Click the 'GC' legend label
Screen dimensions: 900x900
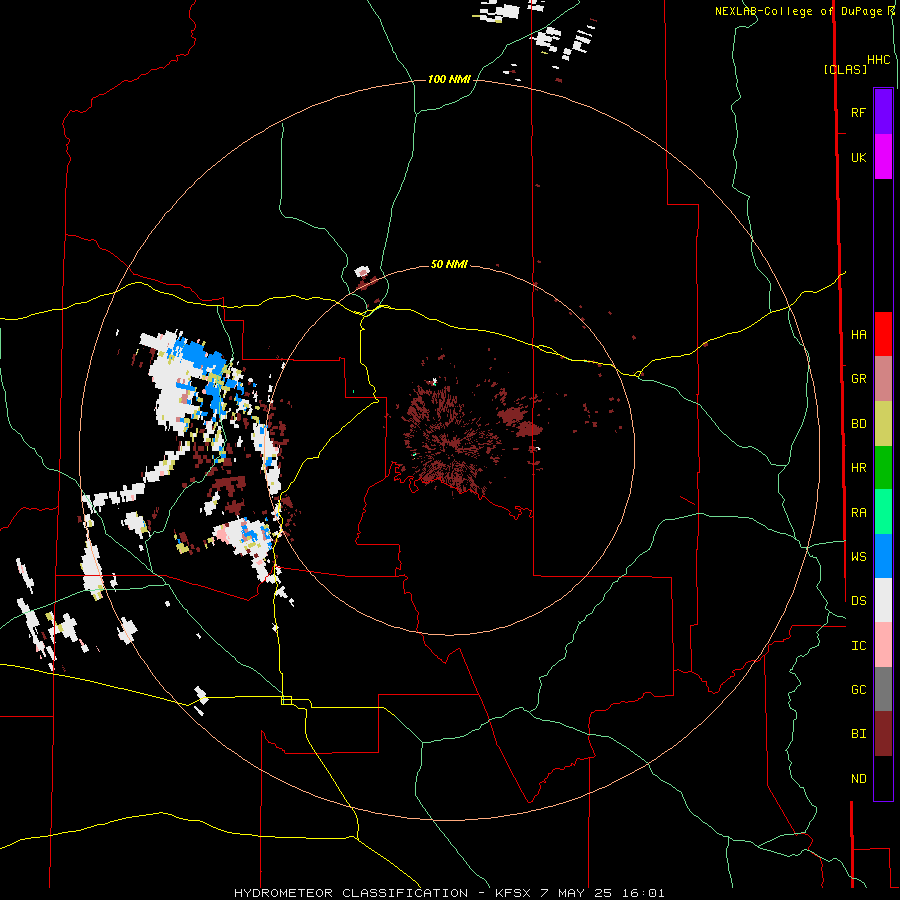click(858, 690)
